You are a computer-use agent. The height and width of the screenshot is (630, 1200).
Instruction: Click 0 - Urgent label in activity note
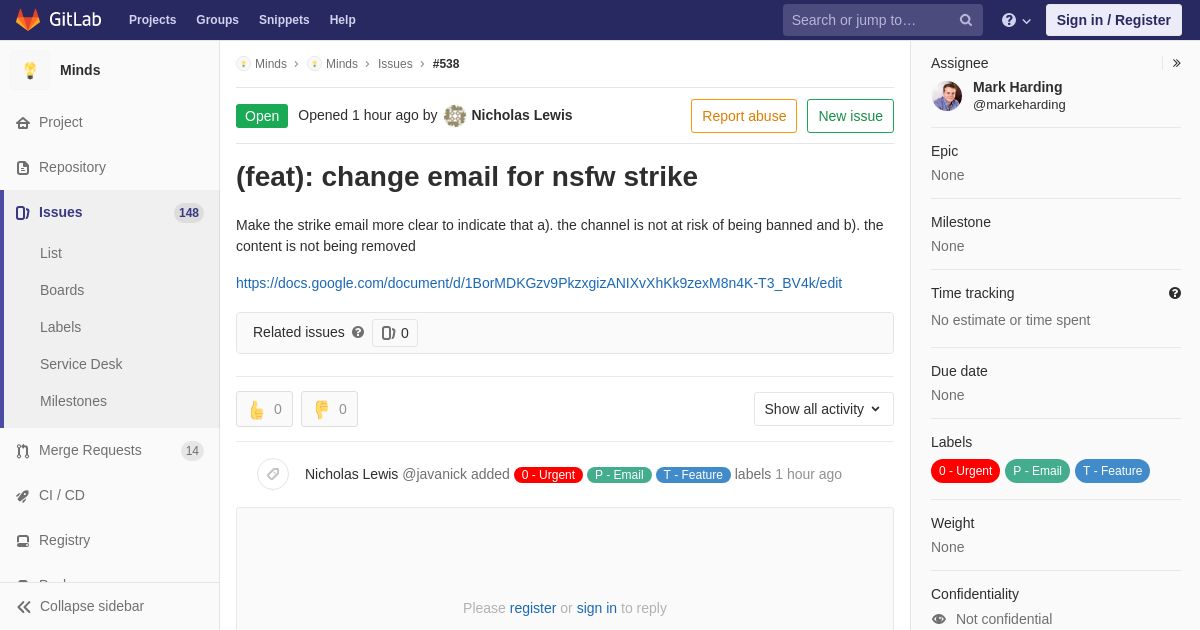click(548, 475)
